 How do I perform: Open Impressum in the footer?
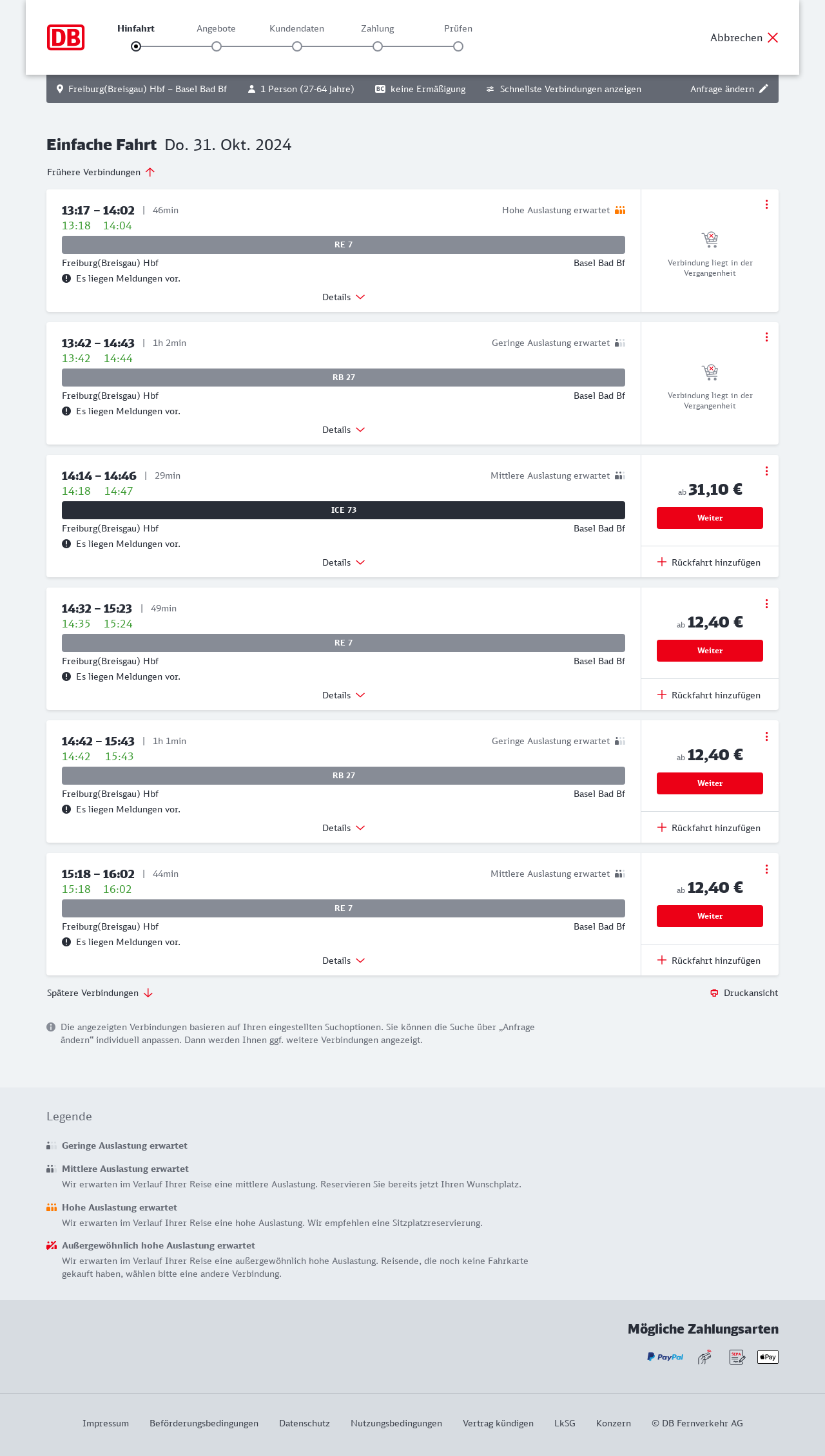point(106,1423)
